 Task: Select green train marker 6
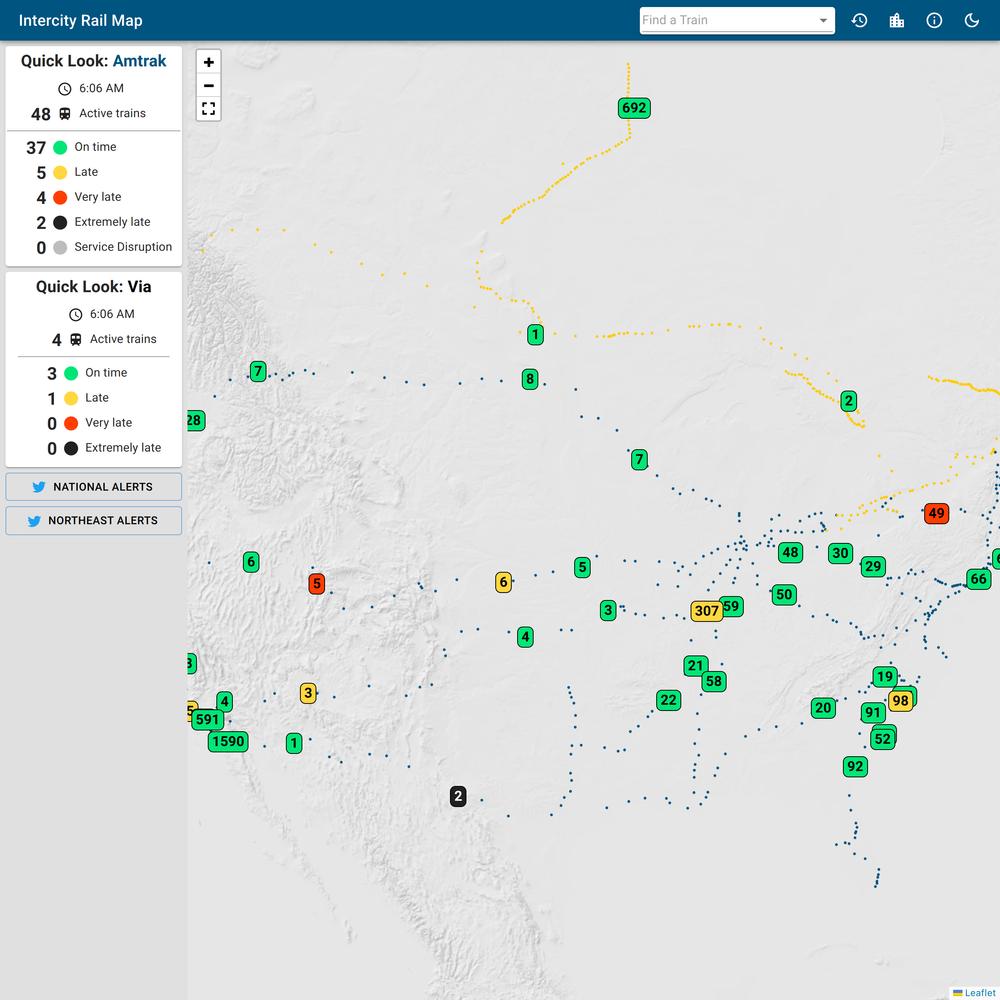coord(251,562)
